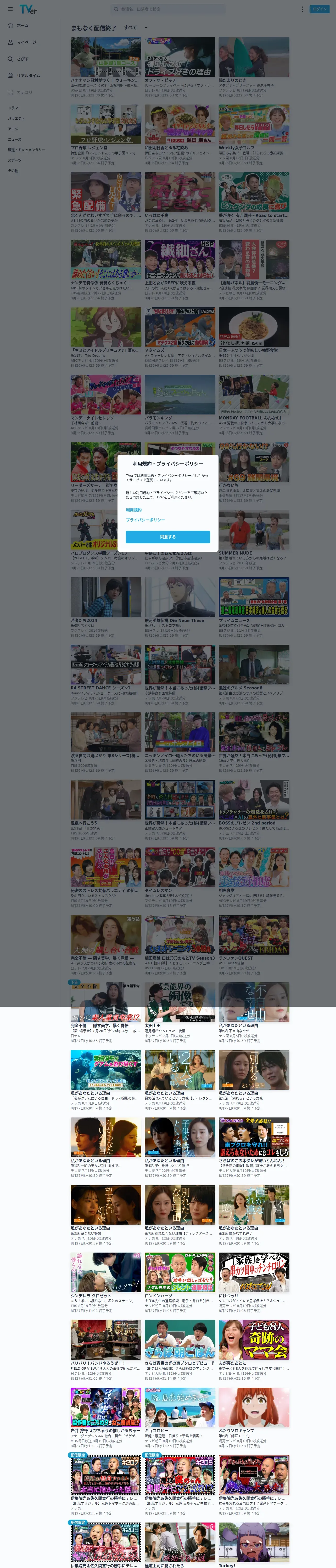This screenshot has width=336, height=1568.
Task: Click the 相席食堂 title text
Action: 227,891
